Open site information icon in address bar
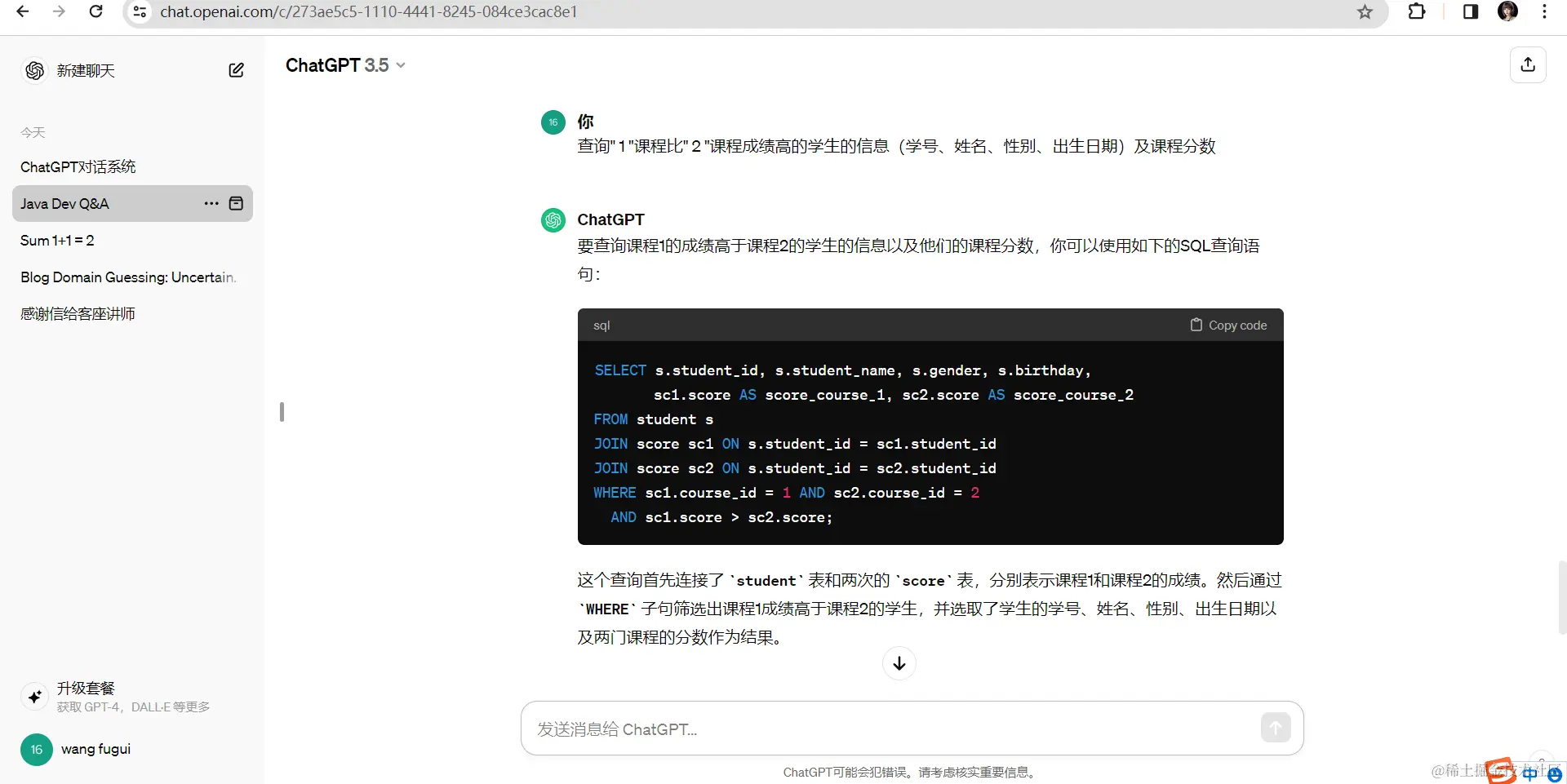This screenshot has width=1567, height=784. tap(140, 11)
